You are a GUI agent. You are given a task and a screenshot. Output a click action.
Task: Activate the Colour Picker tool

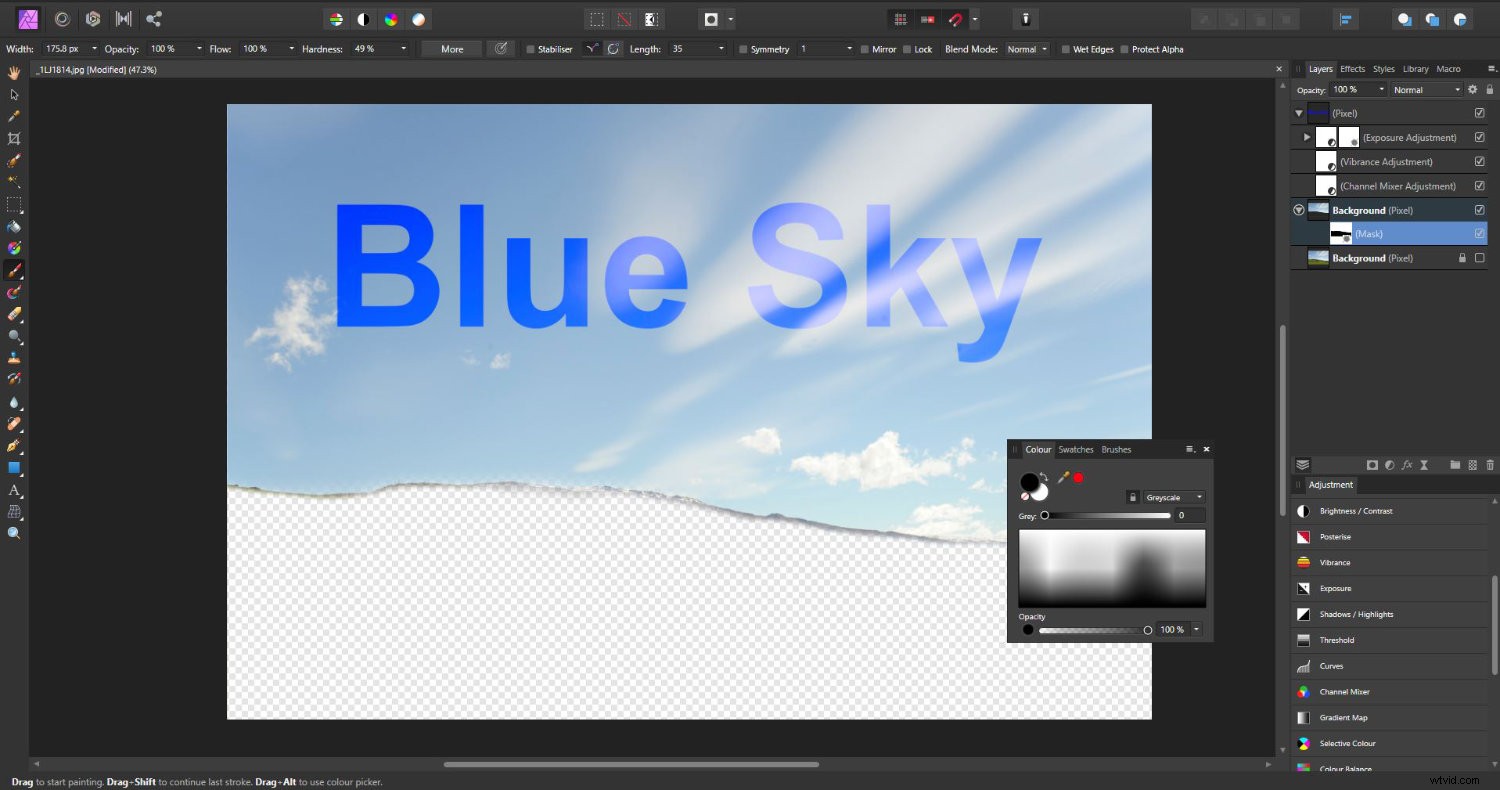[x=13, y=116]
